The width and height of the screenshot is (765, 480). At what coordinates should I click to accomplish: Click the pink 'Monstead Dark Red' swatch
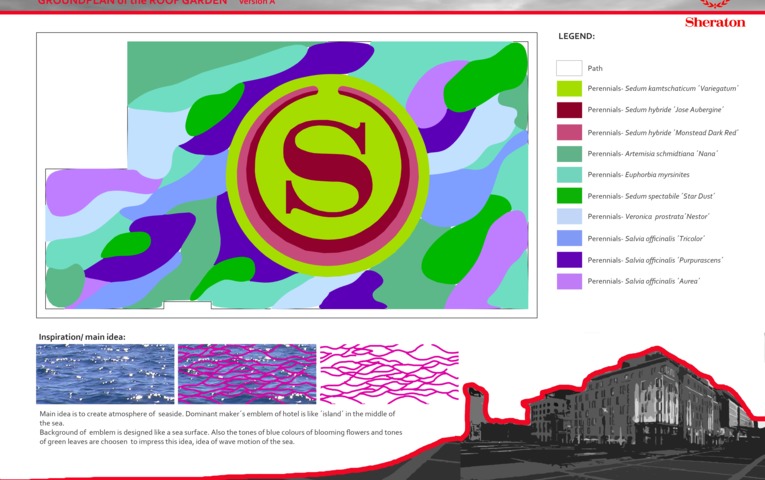(569, 132)
